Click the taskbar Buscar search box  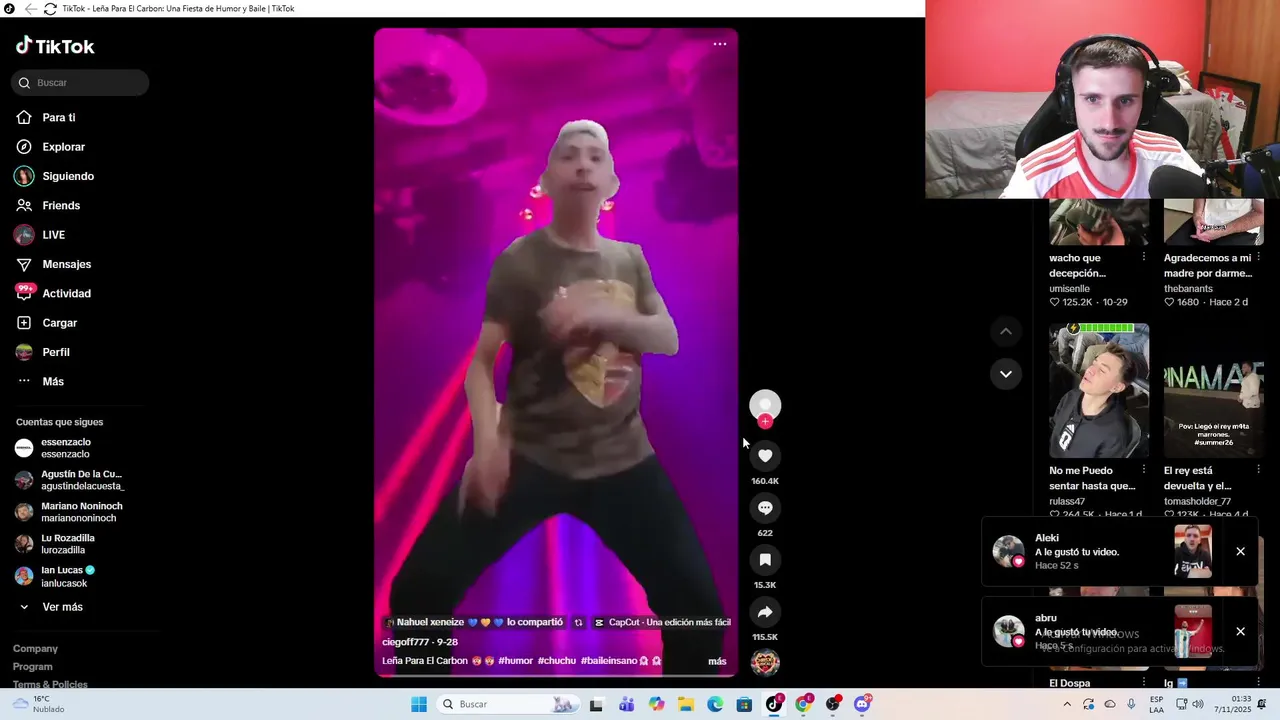tap(508, 705)
